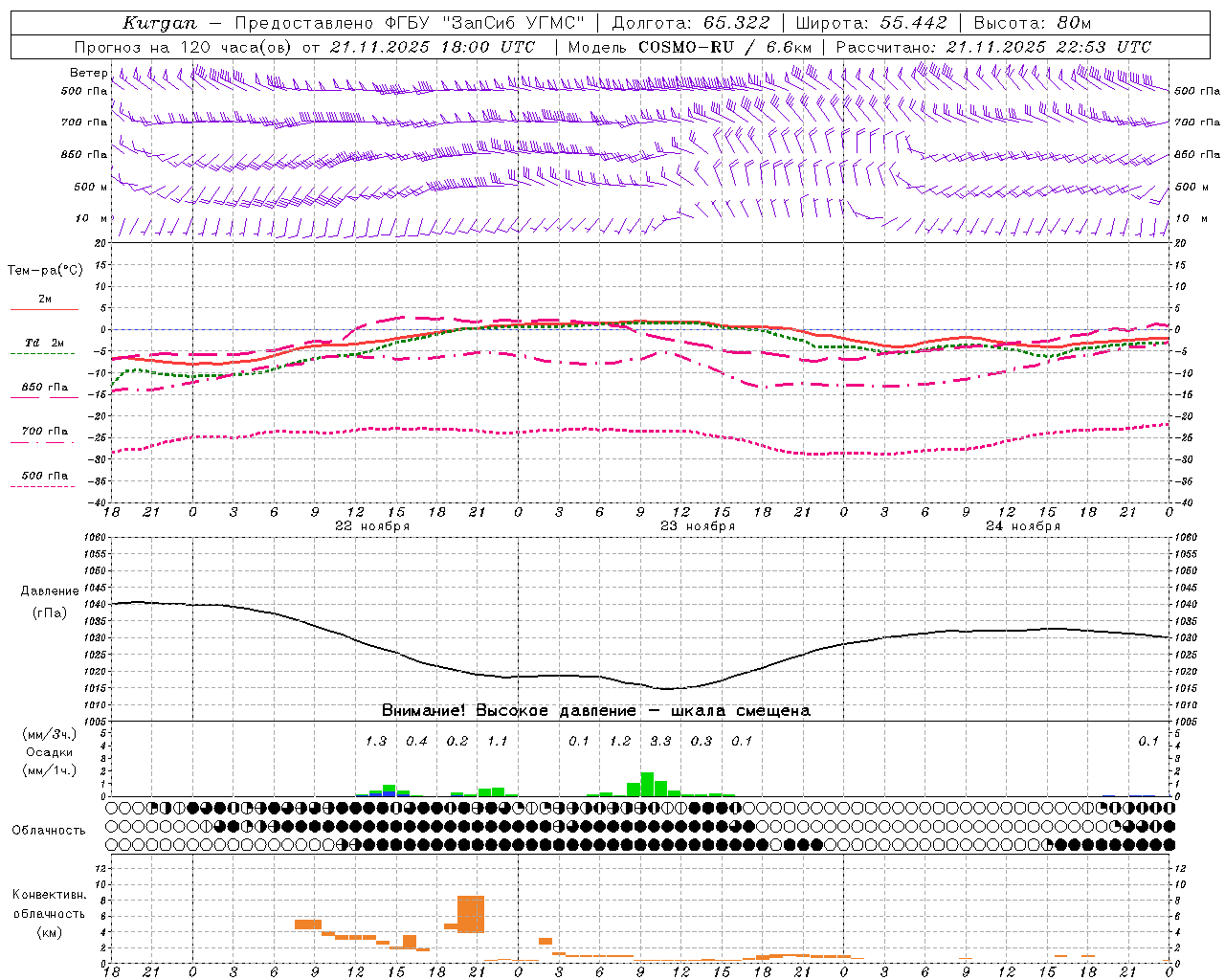Click the 0.4 precipitation amount value
1225x980 pixels.
(x=416, y=741)
